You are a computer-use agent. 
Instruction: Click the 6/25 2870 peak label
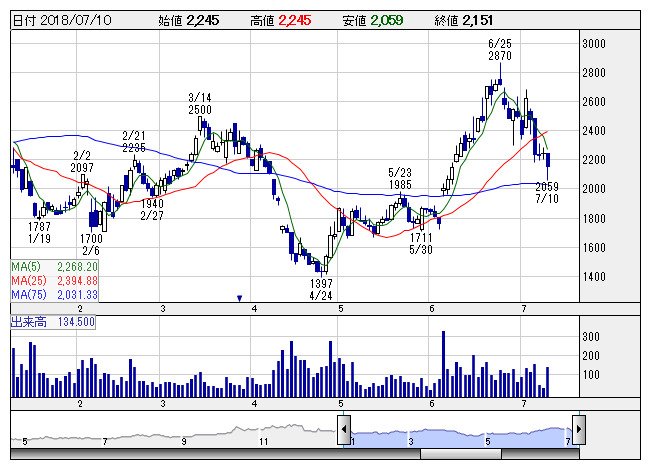[x=500, y=50]
